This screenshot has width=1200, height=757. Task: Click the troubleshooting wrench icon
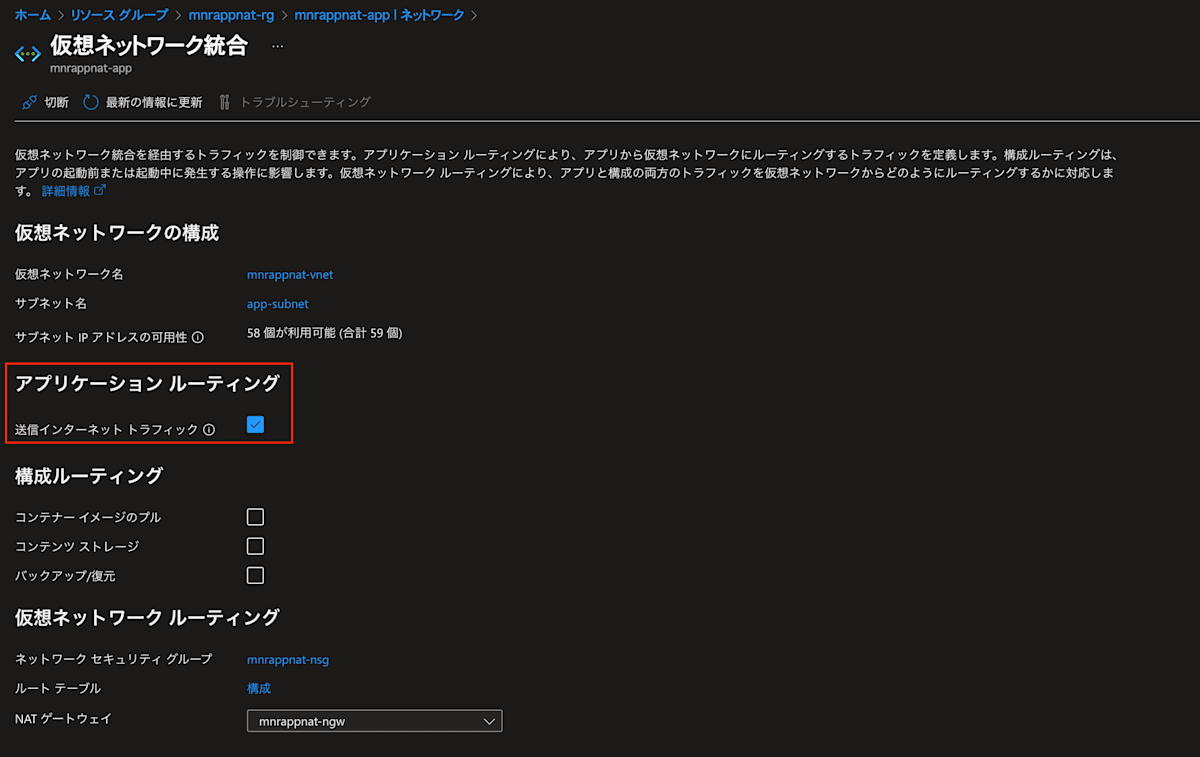[224, 102]
